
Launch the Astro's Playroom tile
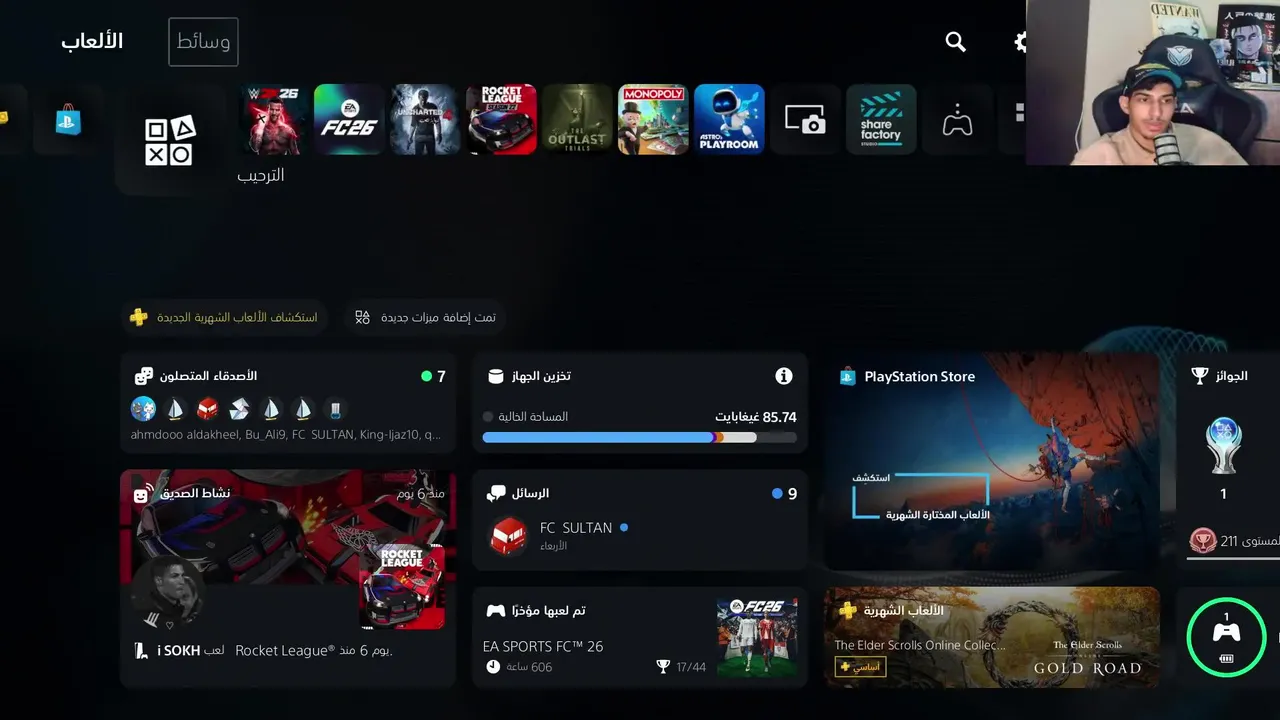pos(729,119)
